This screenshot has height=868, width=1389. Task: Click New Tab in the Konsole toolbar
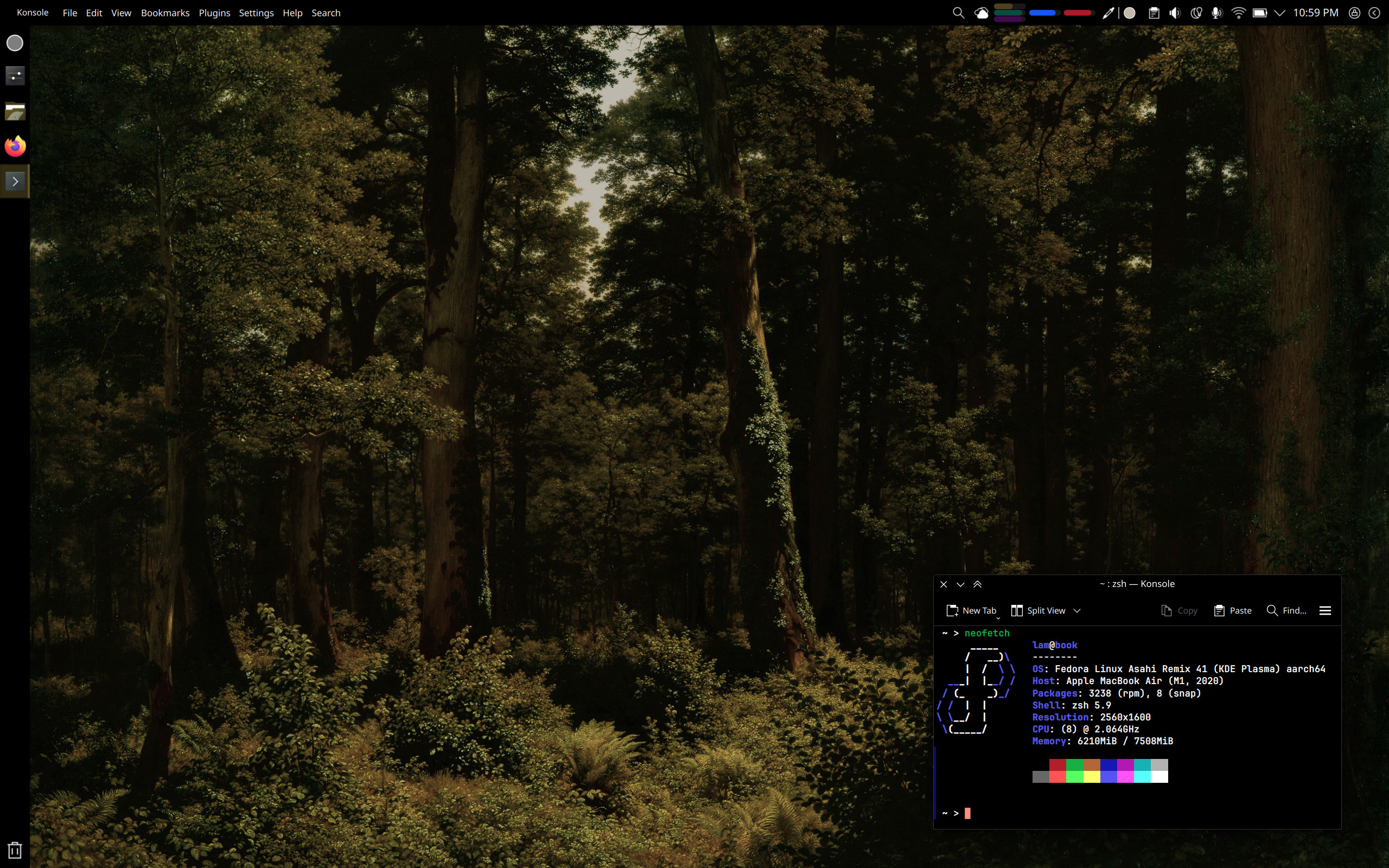pyautogui.click(x=971, y=610)
